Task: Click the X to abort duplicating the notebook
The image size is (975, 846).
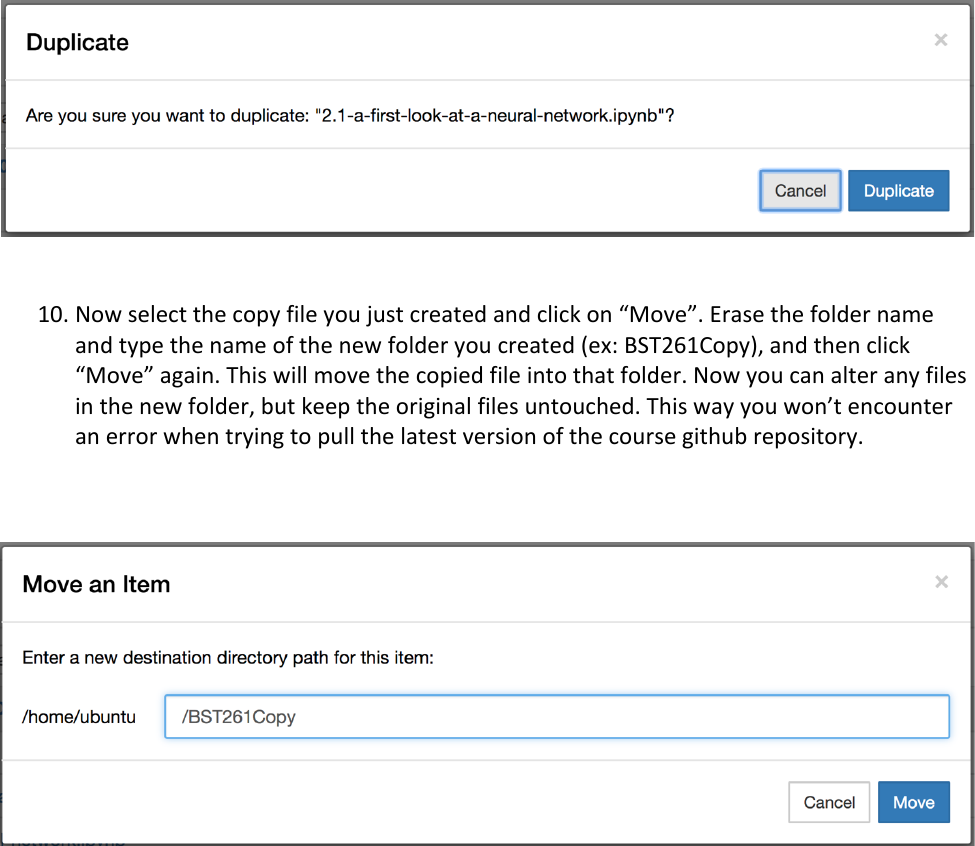Action: [x=940, y=40]
